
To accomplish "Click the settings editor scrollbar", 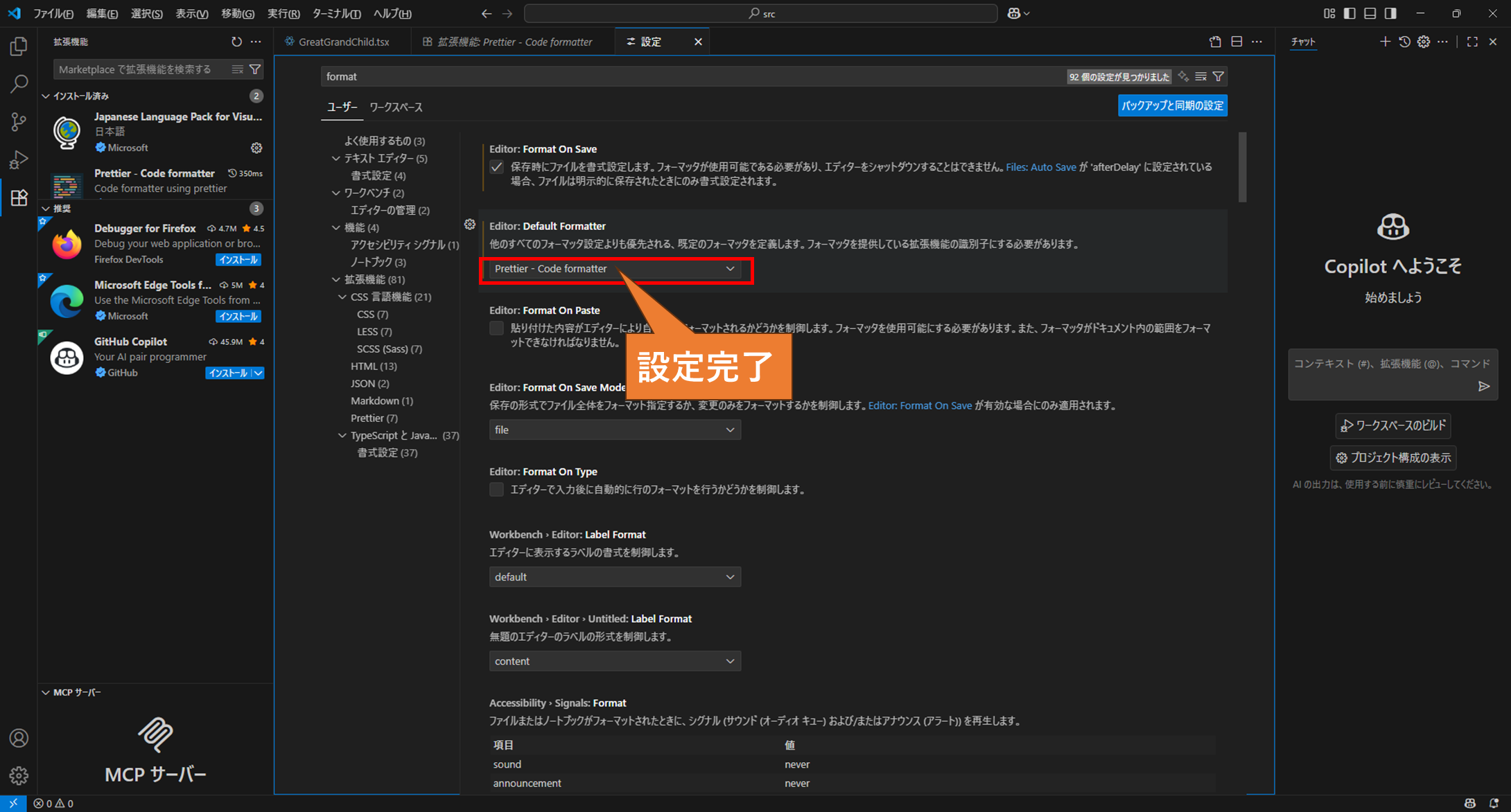I will tap(1242, 167).
